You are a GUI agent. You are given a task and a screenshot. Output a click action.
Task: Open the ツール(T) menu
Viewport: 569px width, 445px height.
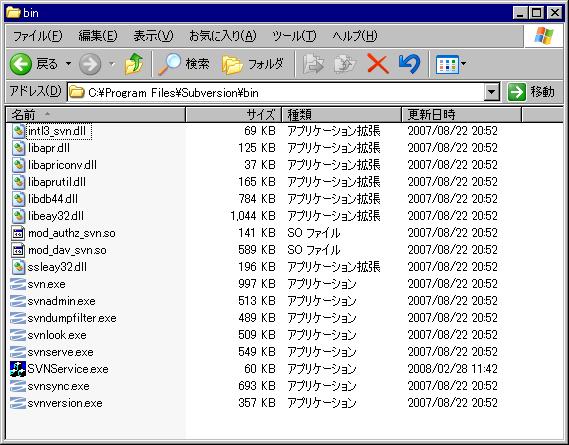tap(294, 36)
